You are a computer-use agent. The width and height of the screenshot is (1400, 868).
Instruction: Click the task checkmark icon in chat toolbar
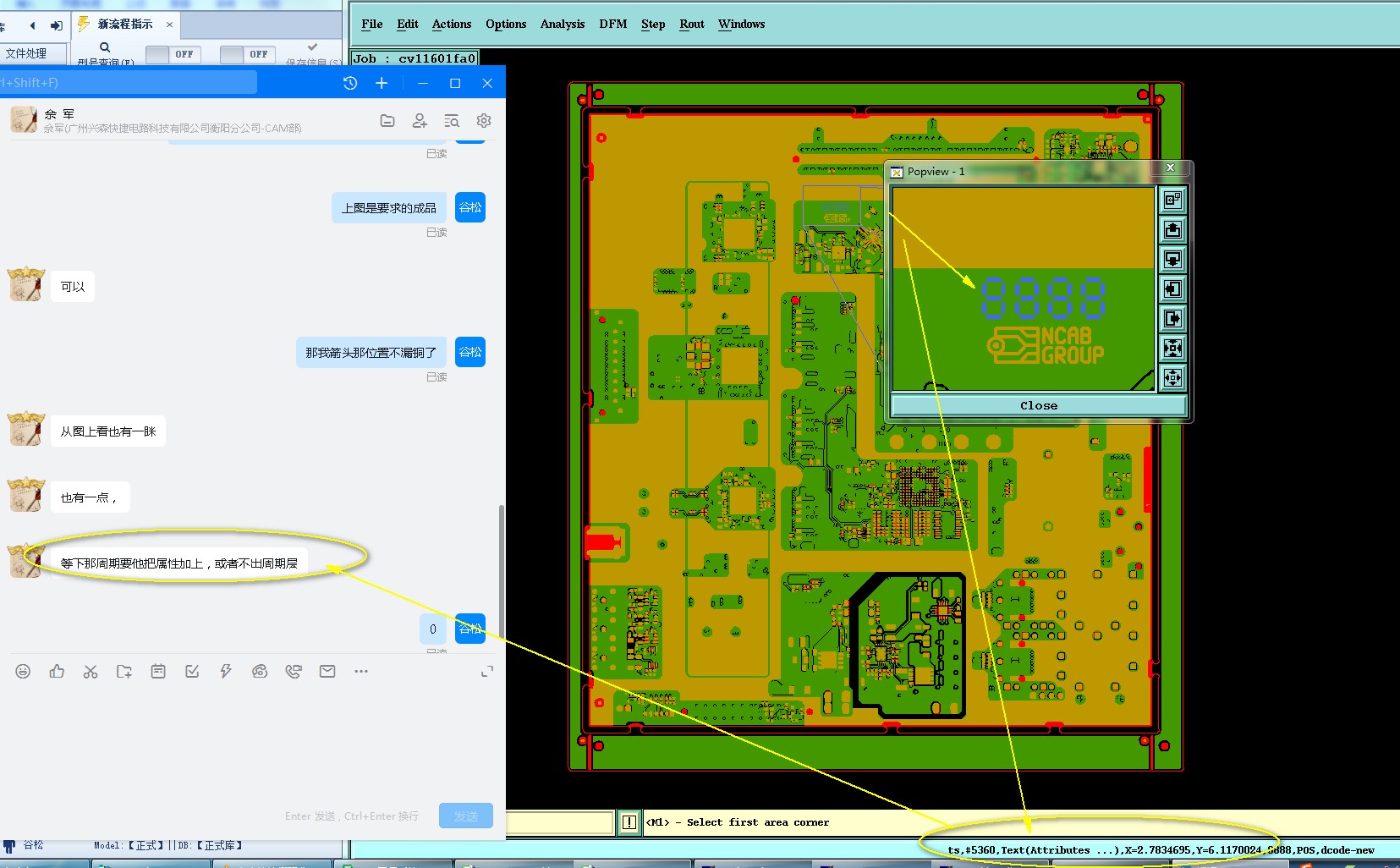tap(192, 671)
